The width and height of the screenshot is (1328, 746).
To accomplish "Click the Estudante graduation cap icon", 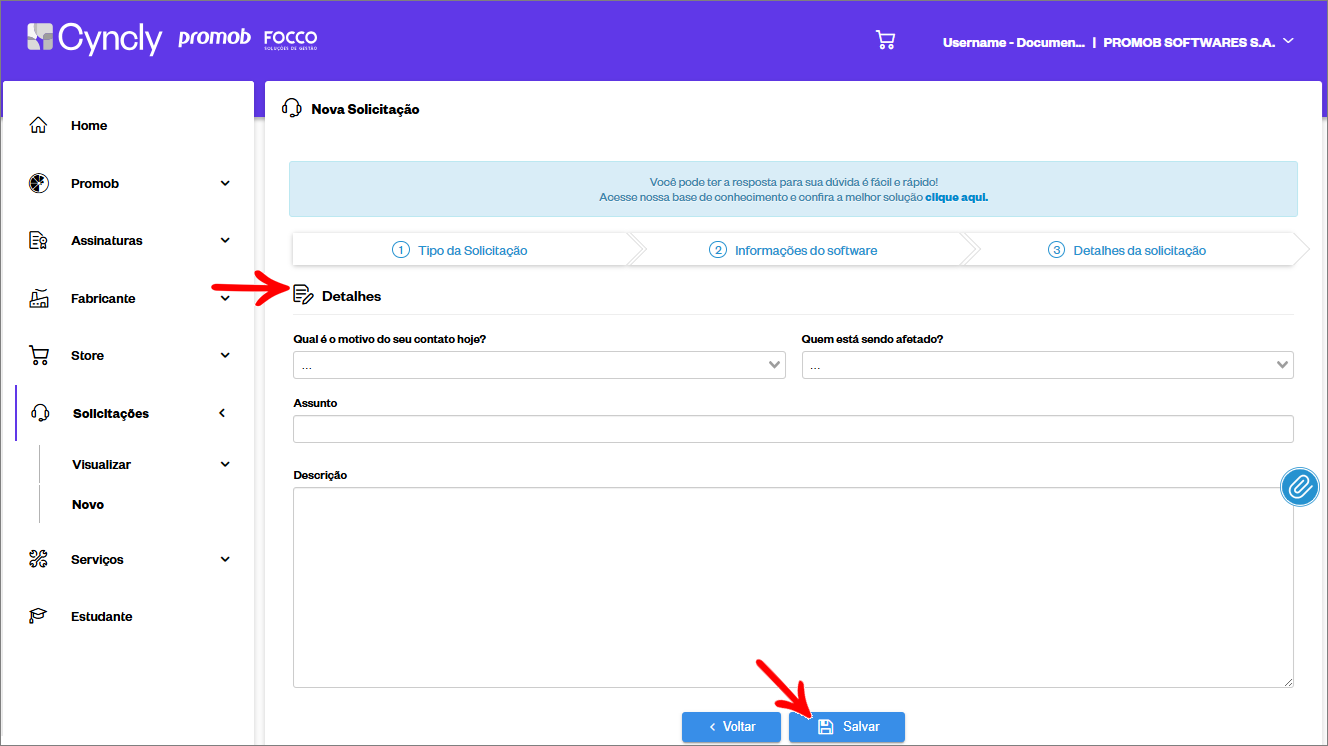I will click(38, 616).
